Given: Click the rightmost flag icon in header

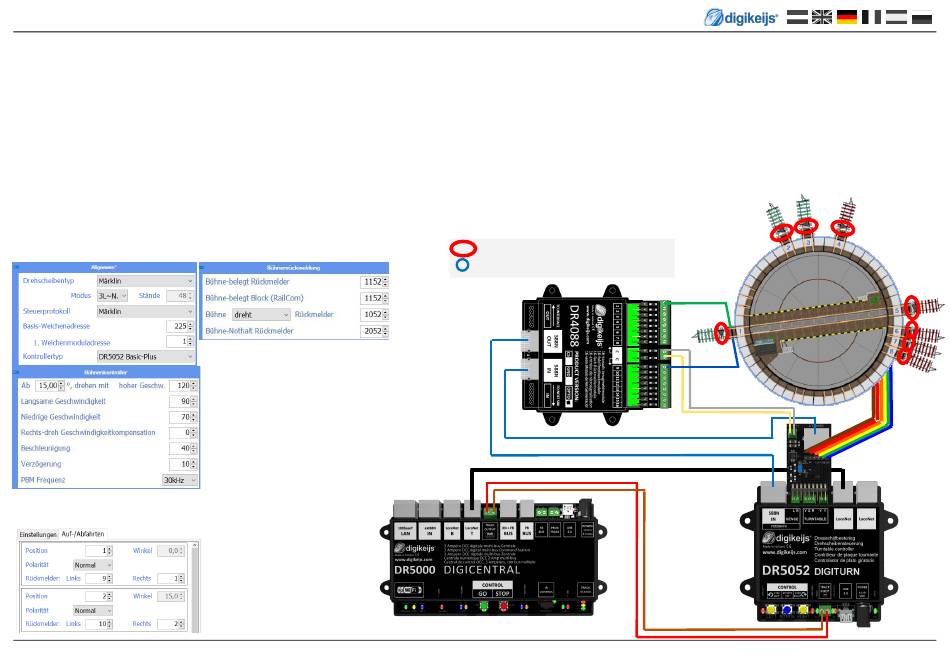Looking at the screenshot, I should point(921,17).
